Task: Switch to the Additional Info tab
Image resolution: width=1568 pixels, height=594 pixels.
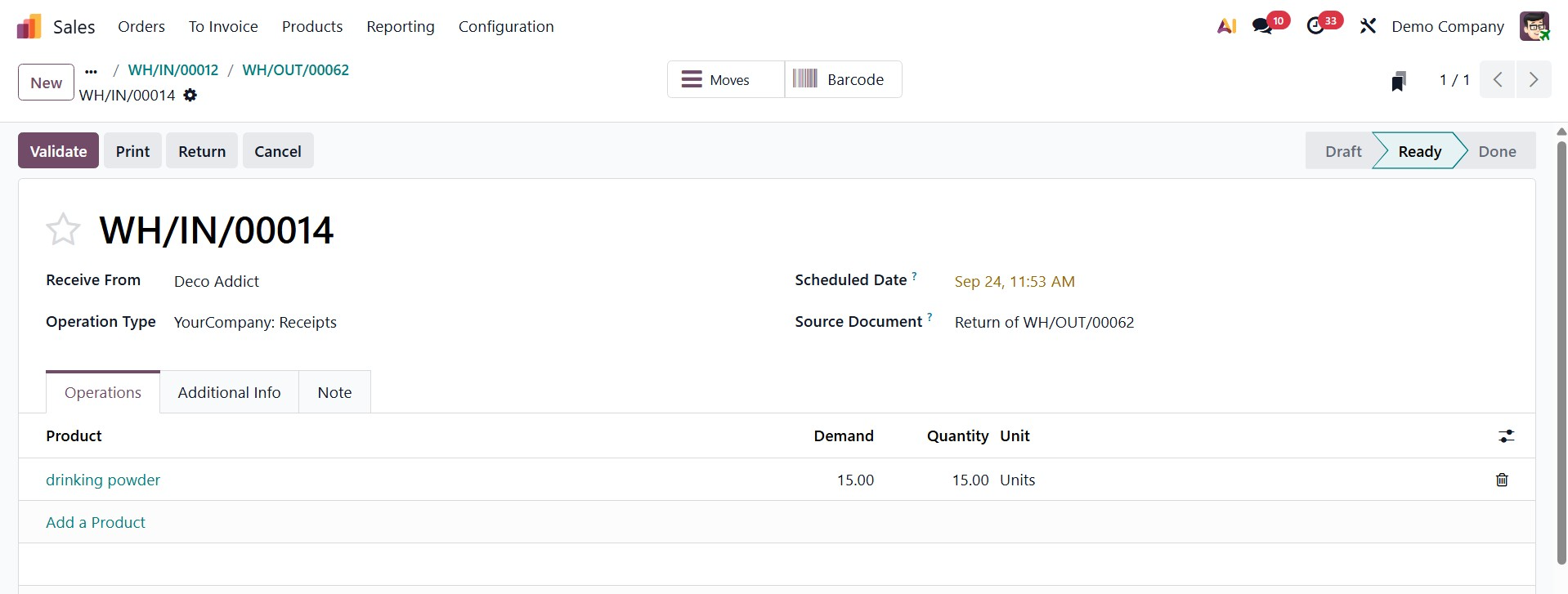Action: coord(229,392)
